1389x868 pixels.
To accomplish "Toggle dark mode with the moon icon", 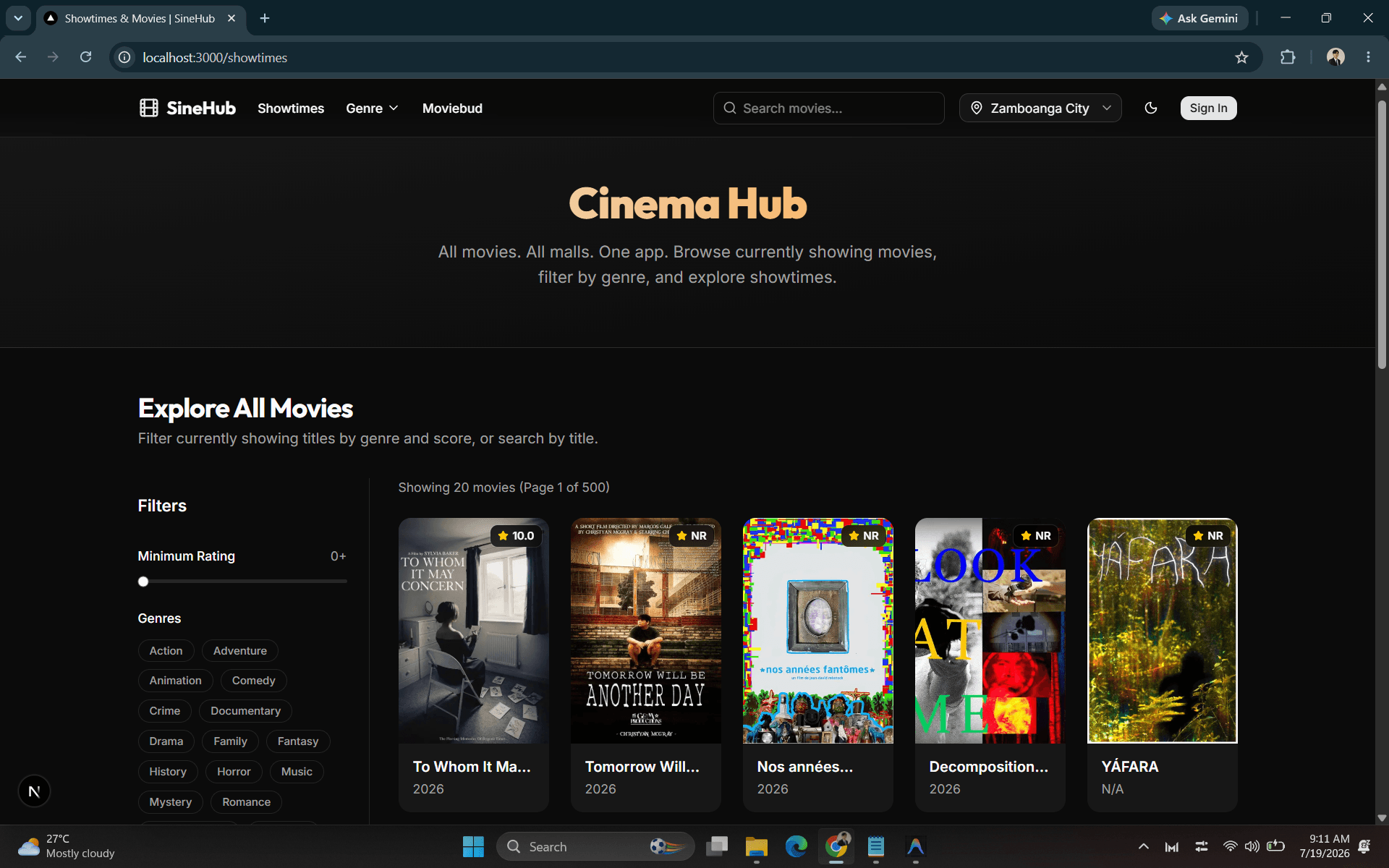I will tap(1151, 108).
